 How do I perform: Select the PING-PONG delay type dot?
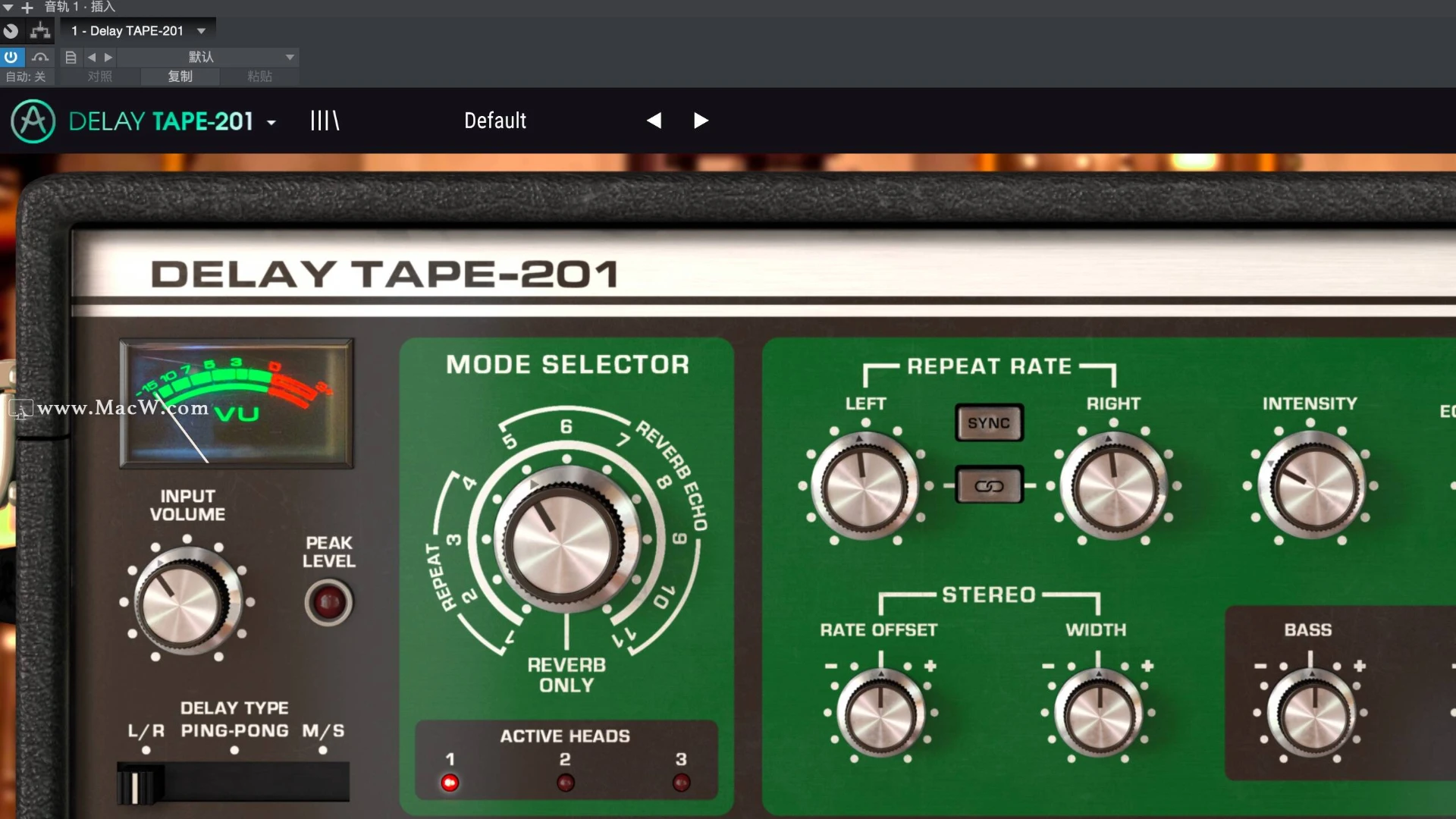pyautogui.click(x=234, y=751)
